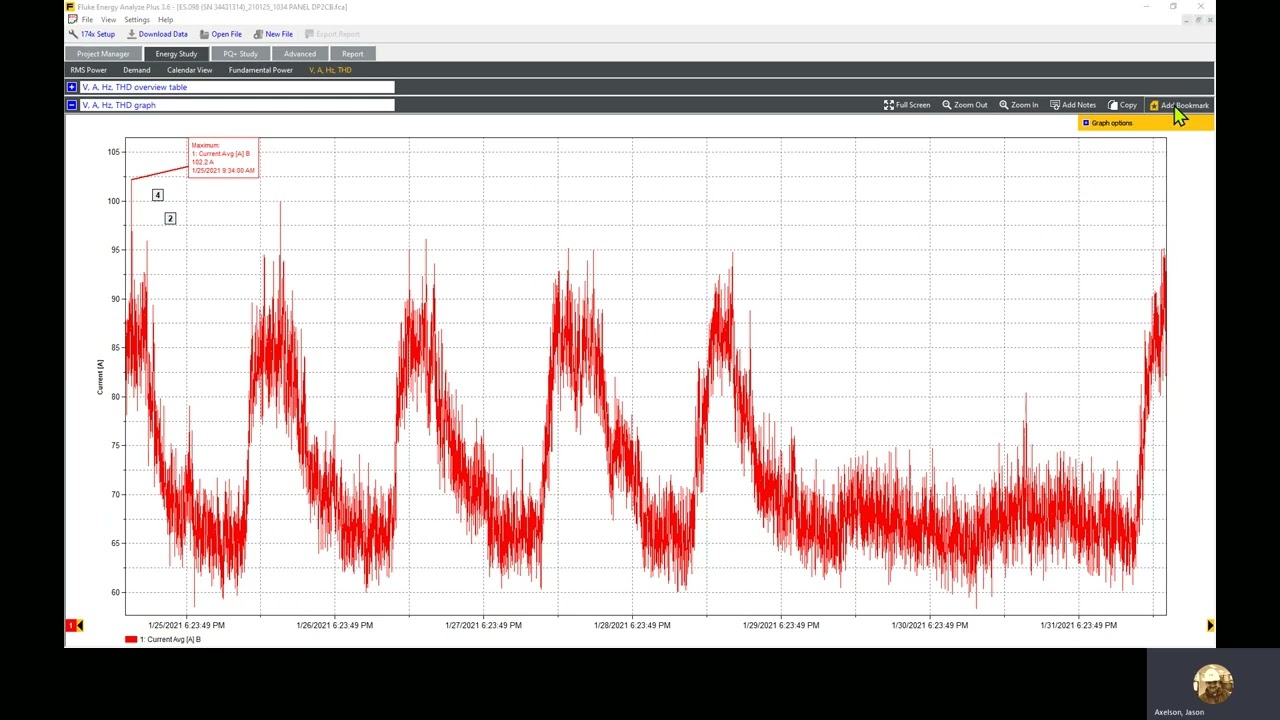This screenshot has width=1280, height=720.
Task: Click the Zoom In magnifier icon
Action: (x=1004, y=105)
